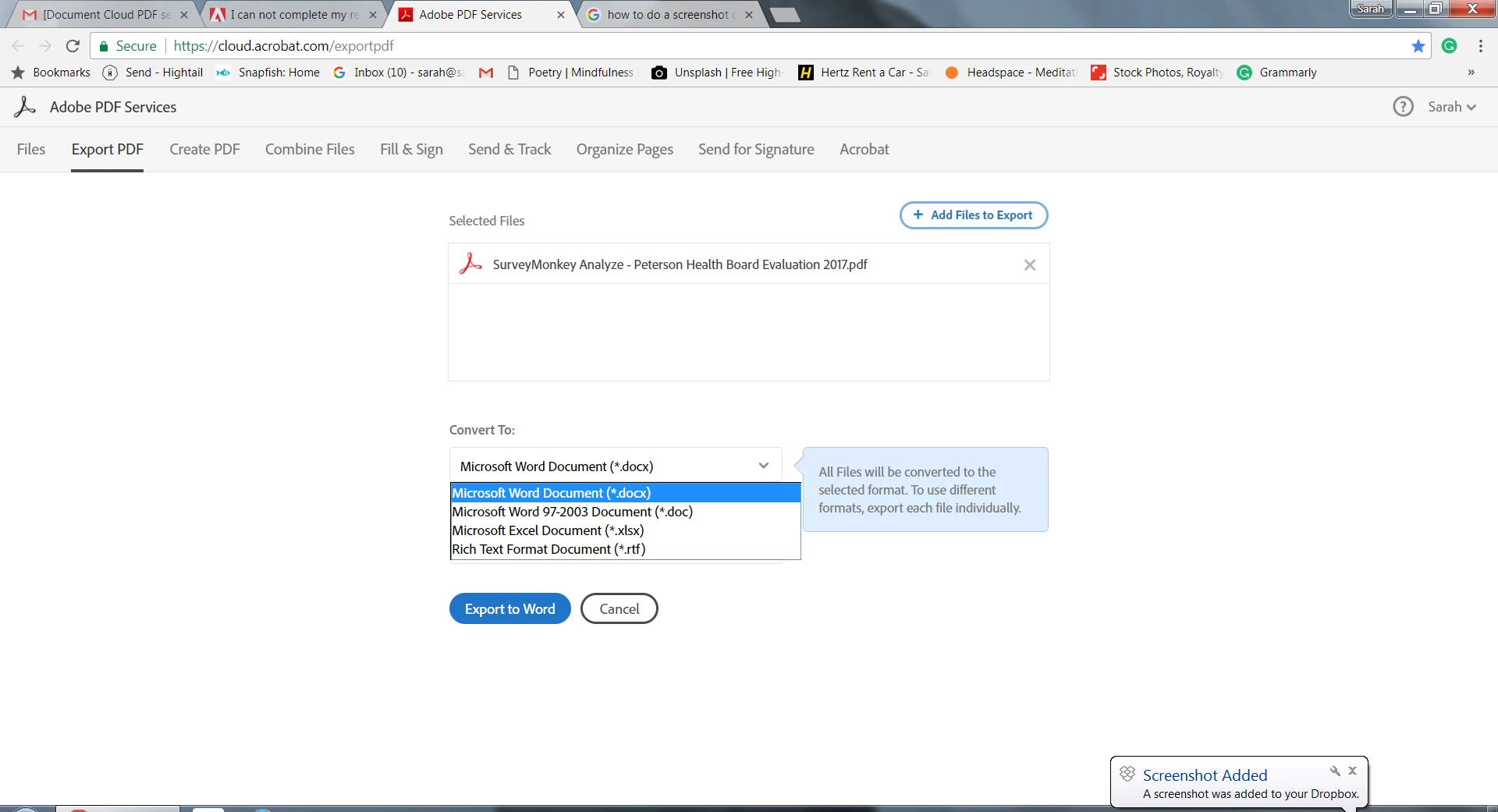Close the 'I can not complete my' tab
This screenshot has width=1498, height=812.
click(x=373, y=15)
